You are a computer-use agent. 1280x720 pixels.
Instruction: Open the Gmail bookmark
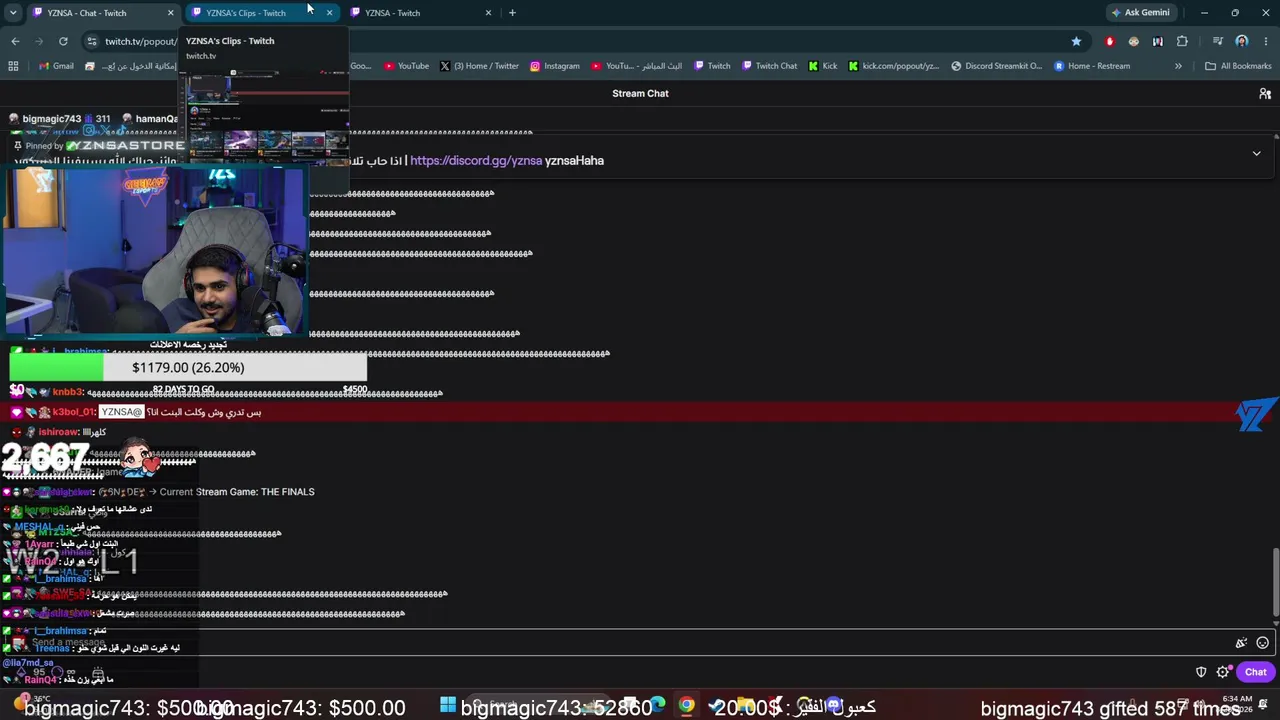pos(57,66)
